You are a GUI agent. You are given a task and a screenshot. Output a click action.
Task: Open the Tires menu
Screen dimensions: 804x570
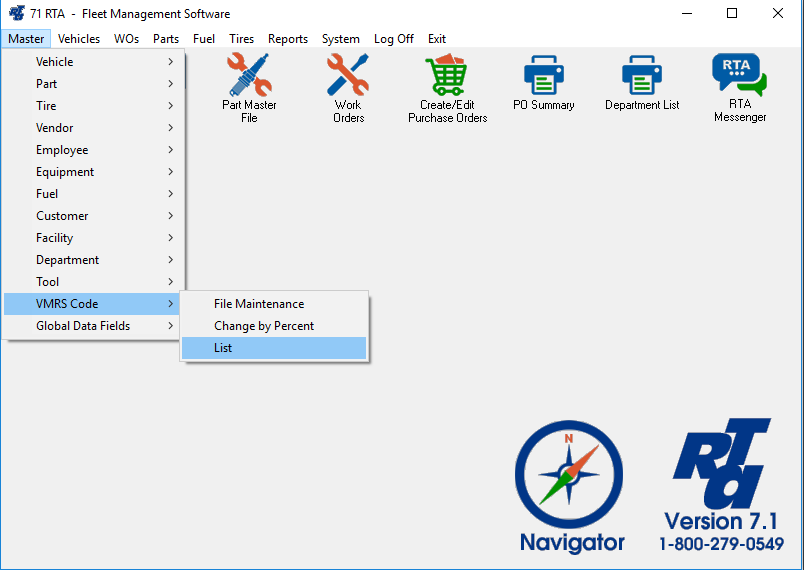point(241,39)
